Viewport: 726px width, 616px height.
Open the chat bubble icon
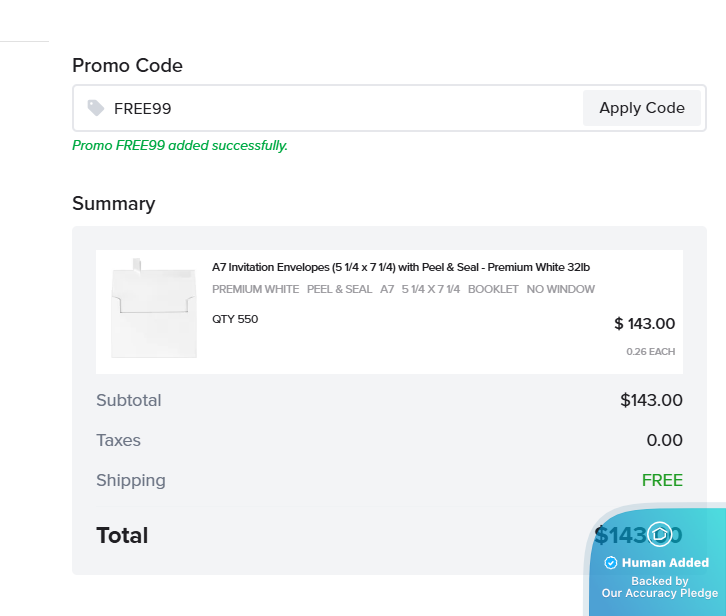point(660,535)
